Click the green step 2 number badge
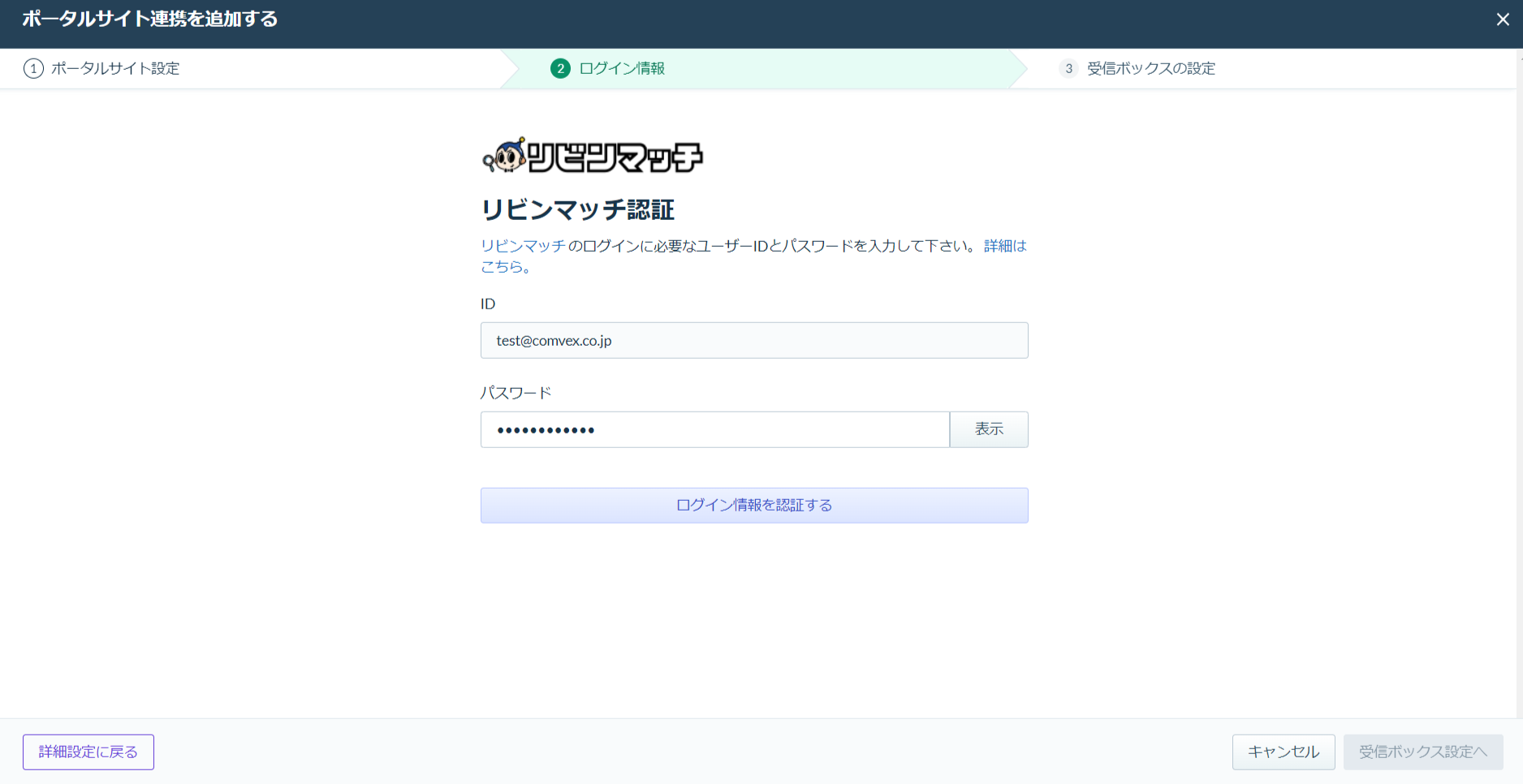The height and width of the screenshot is (784, 1523). [x=560, y=69]
